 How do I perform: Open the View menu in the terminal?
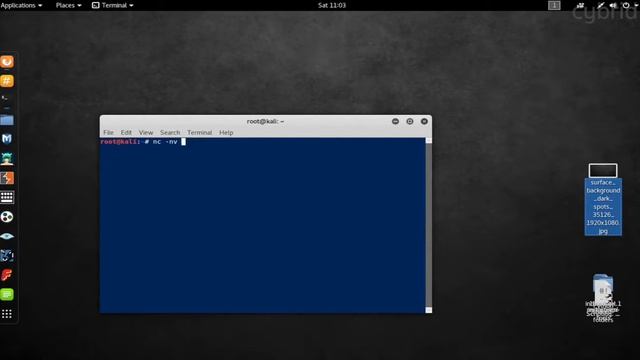point(146,132)
